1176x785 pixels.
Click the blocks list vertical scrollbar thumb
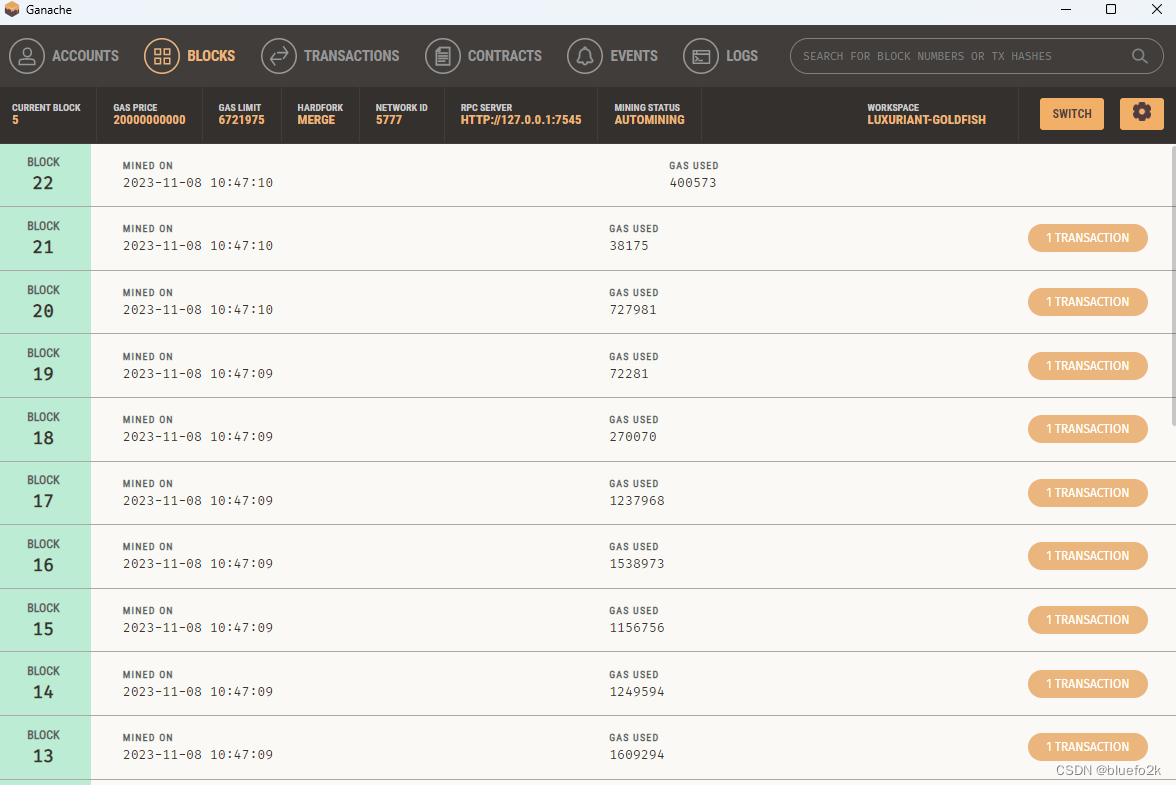coord(1173,286)
